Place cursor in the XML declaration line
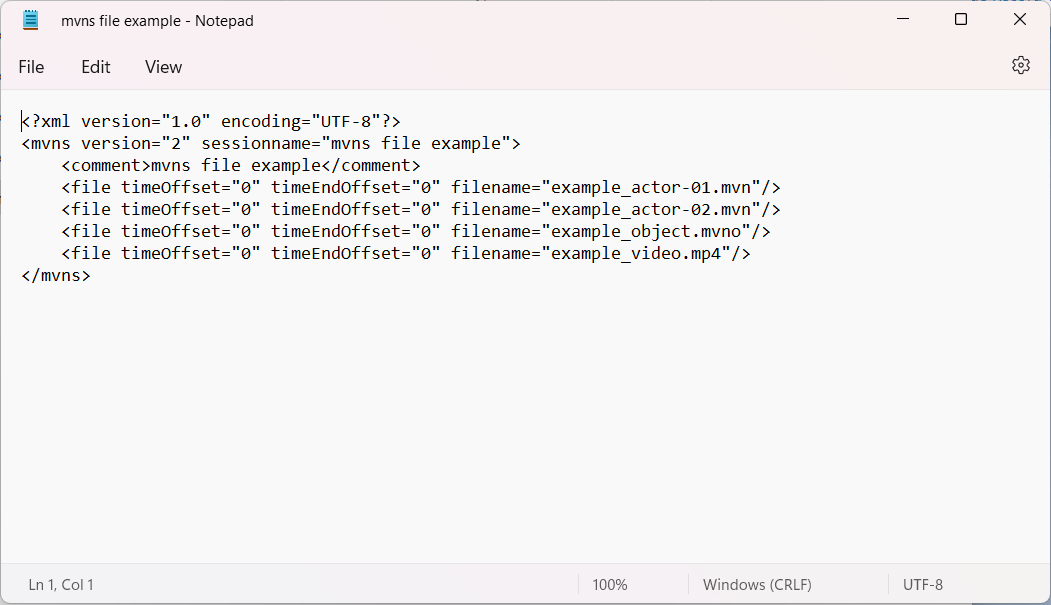 (210, 121)
